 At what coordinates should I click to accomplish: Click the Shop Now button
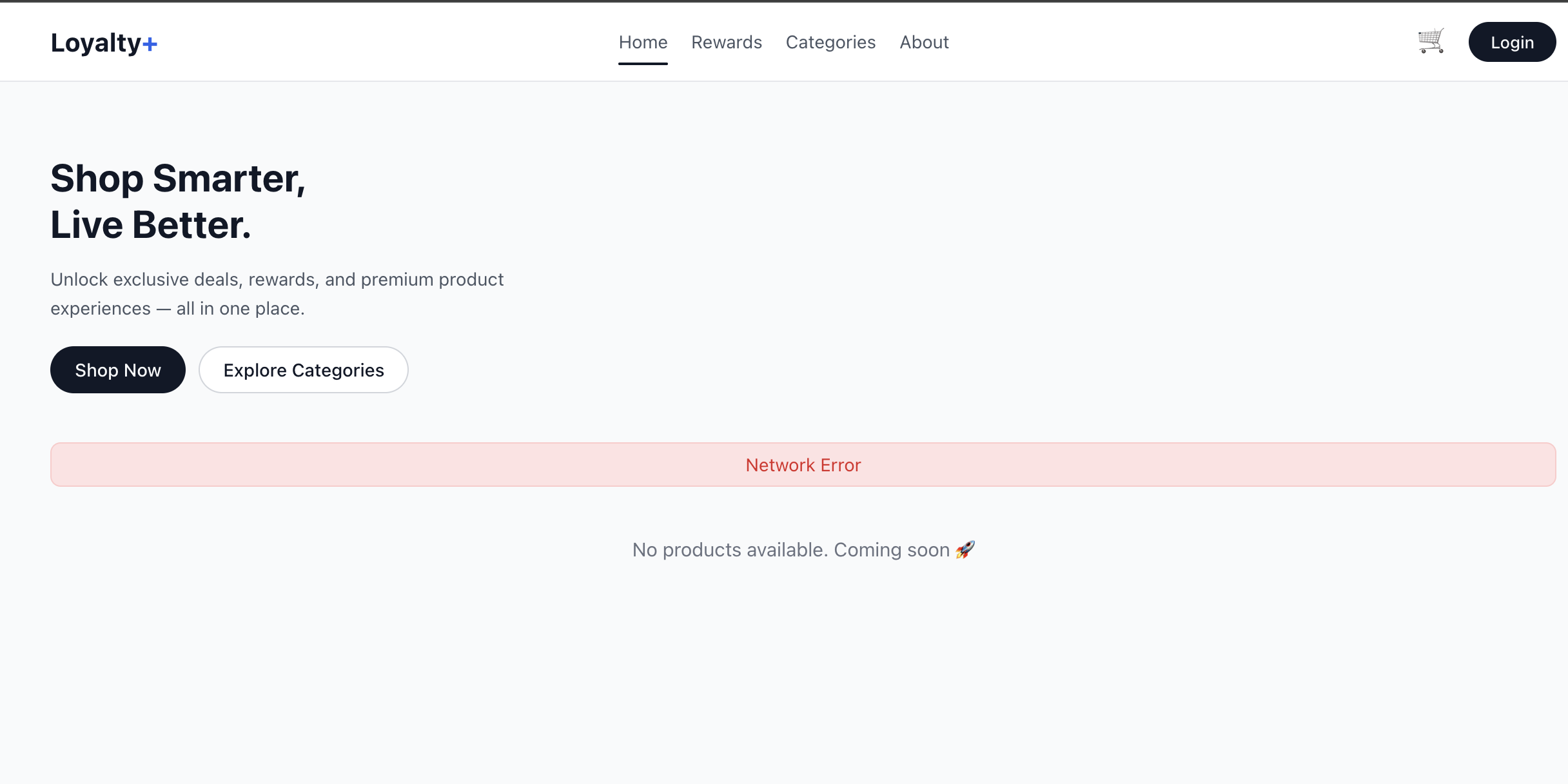tap(118, 370)
